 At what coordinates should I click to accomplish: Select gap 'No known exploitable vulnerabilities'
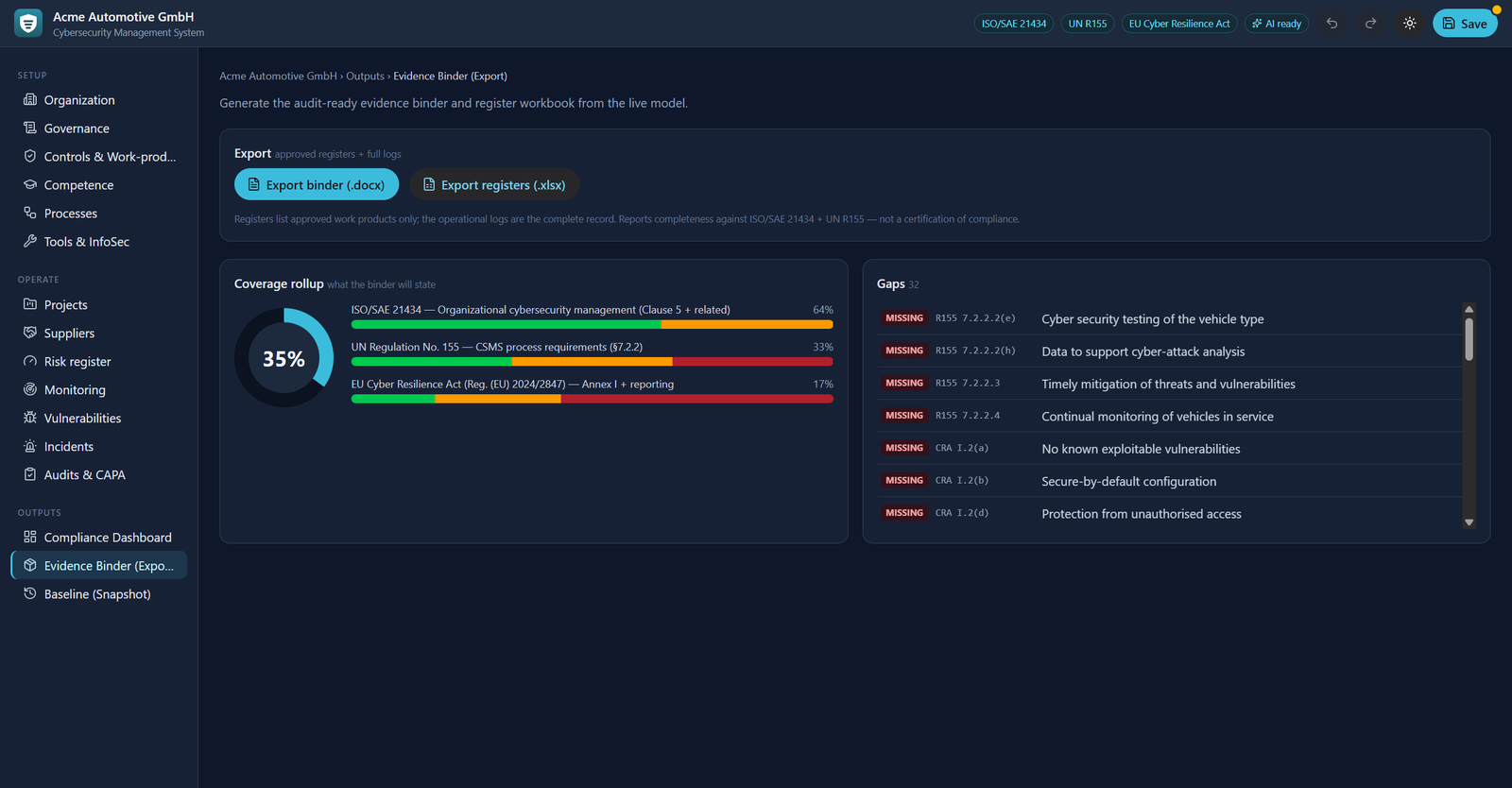(x=1169, y=448)
